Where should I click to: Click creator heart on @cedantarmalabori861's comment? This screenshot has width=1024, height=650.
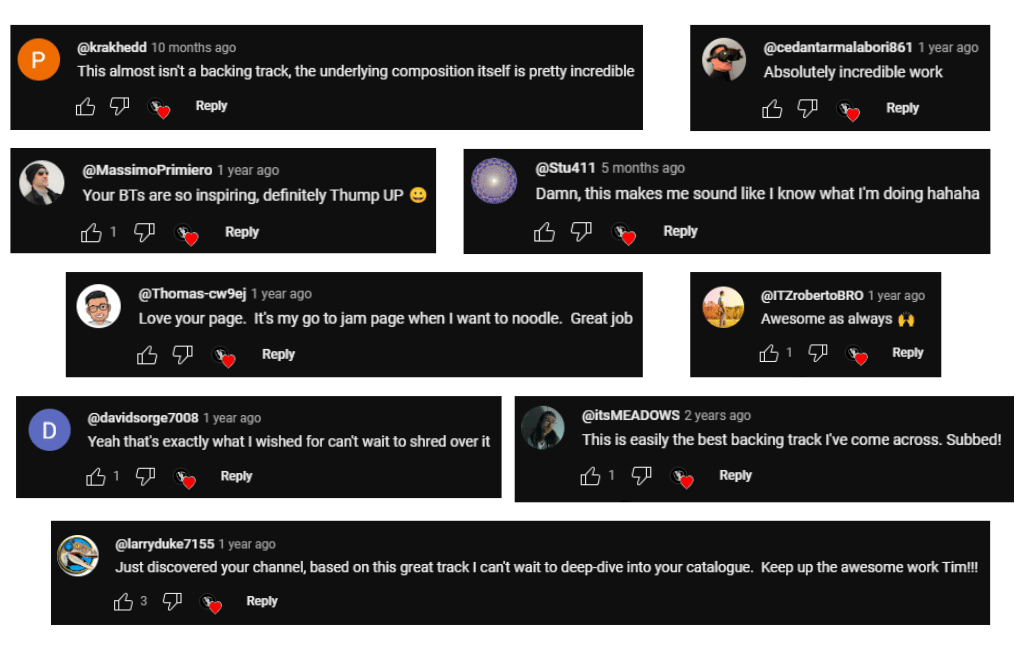(849, 110)
